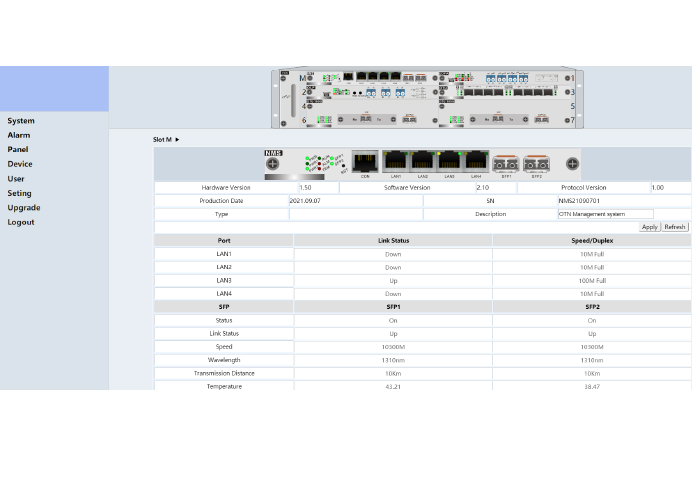Click the LAN3 Ethernet port icon

(450, 162)
